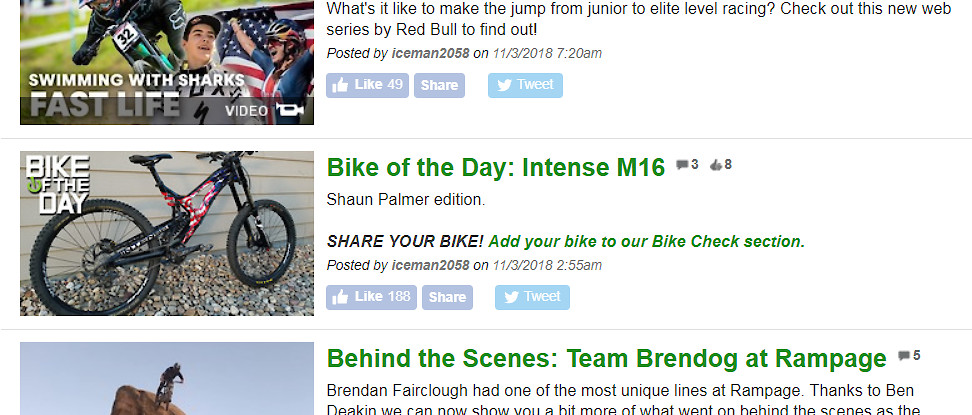Open the Rampage rider thumbnail image
972x415 pixels.
click(x=166, y=379)
